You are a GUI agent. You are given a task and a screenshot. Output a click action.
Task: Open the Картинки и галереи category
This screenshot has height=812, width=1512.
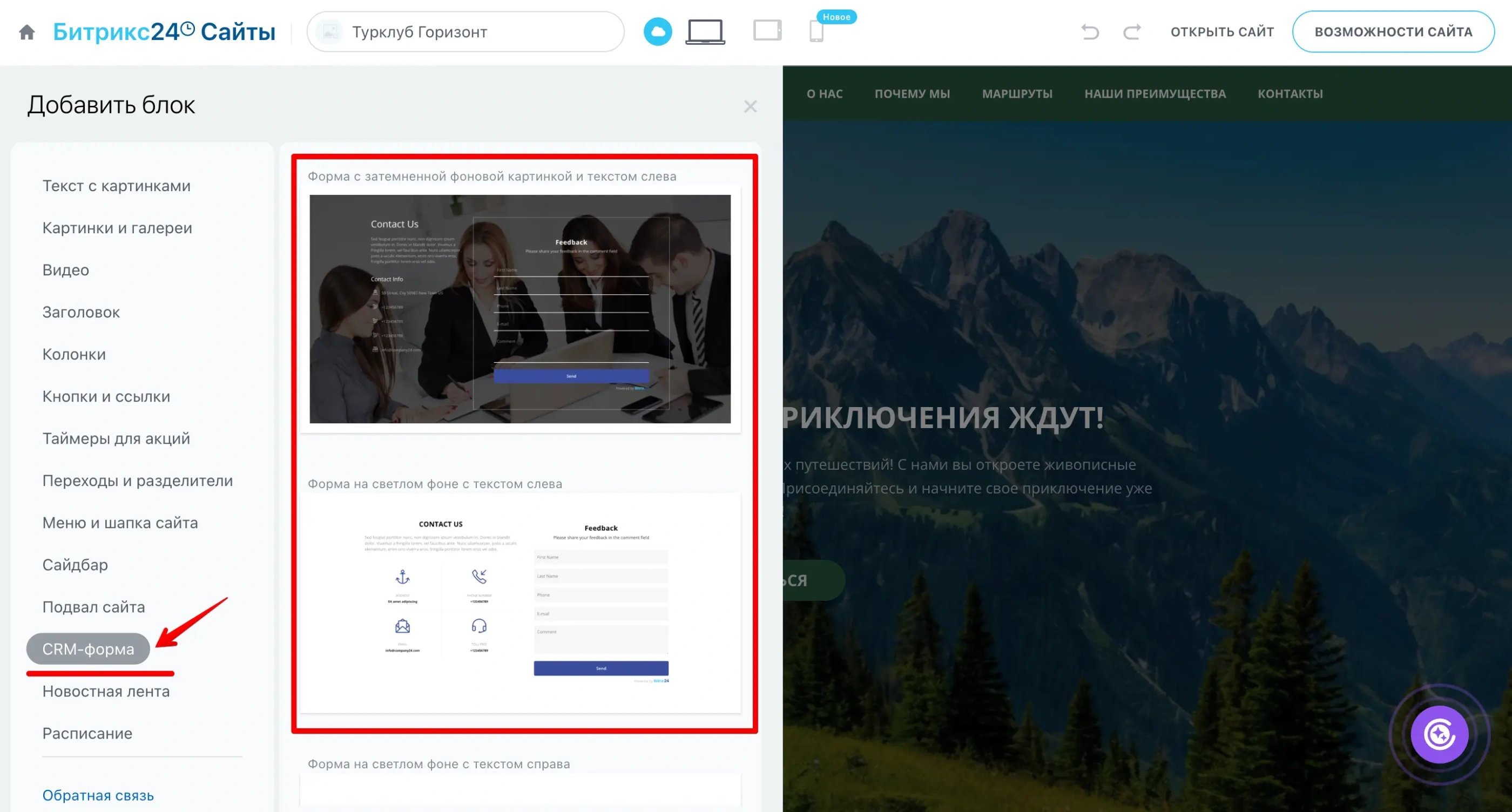coord(117,228)
